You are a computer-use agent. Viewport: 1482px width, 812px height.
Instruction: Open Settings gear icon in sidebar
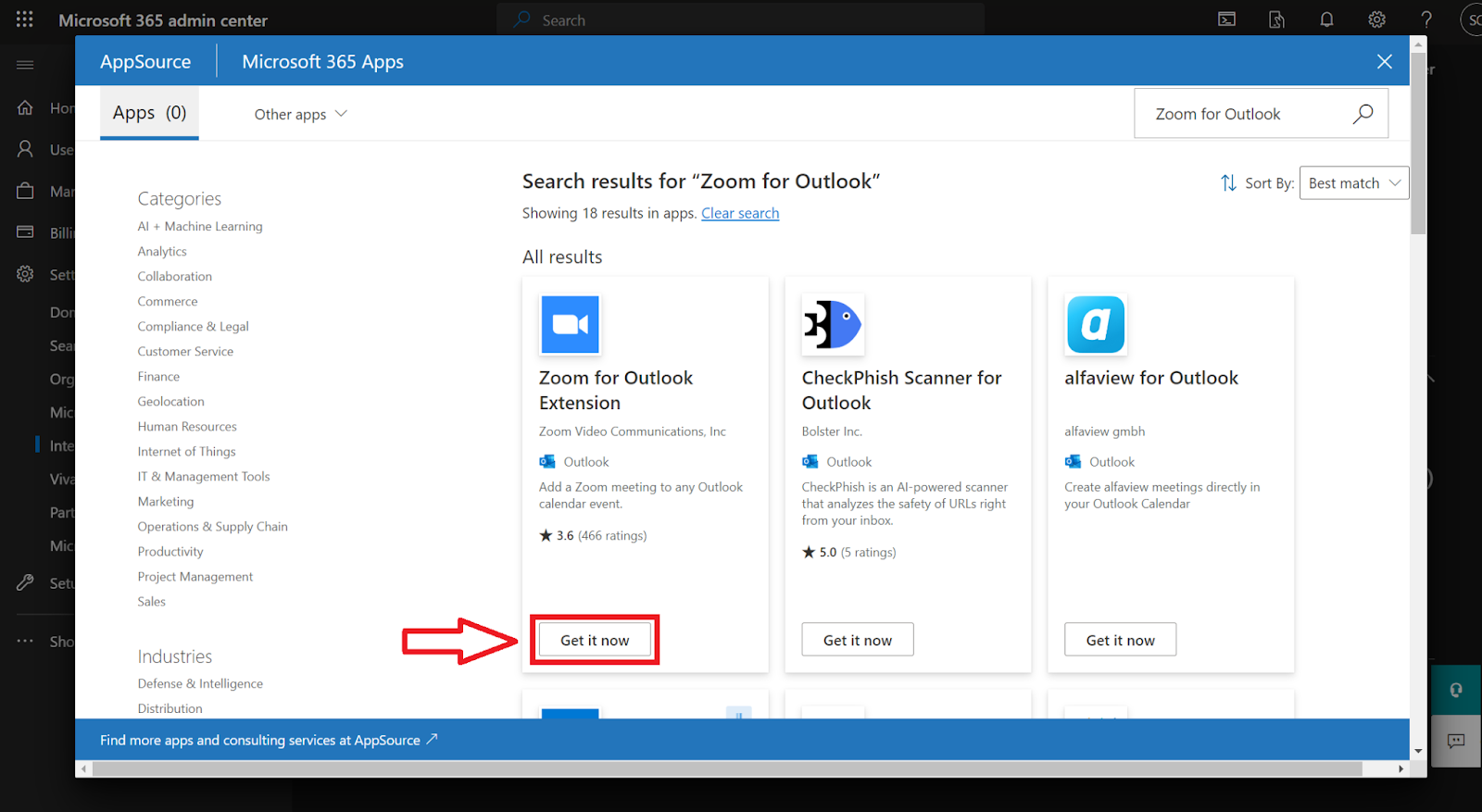(25, 274)
